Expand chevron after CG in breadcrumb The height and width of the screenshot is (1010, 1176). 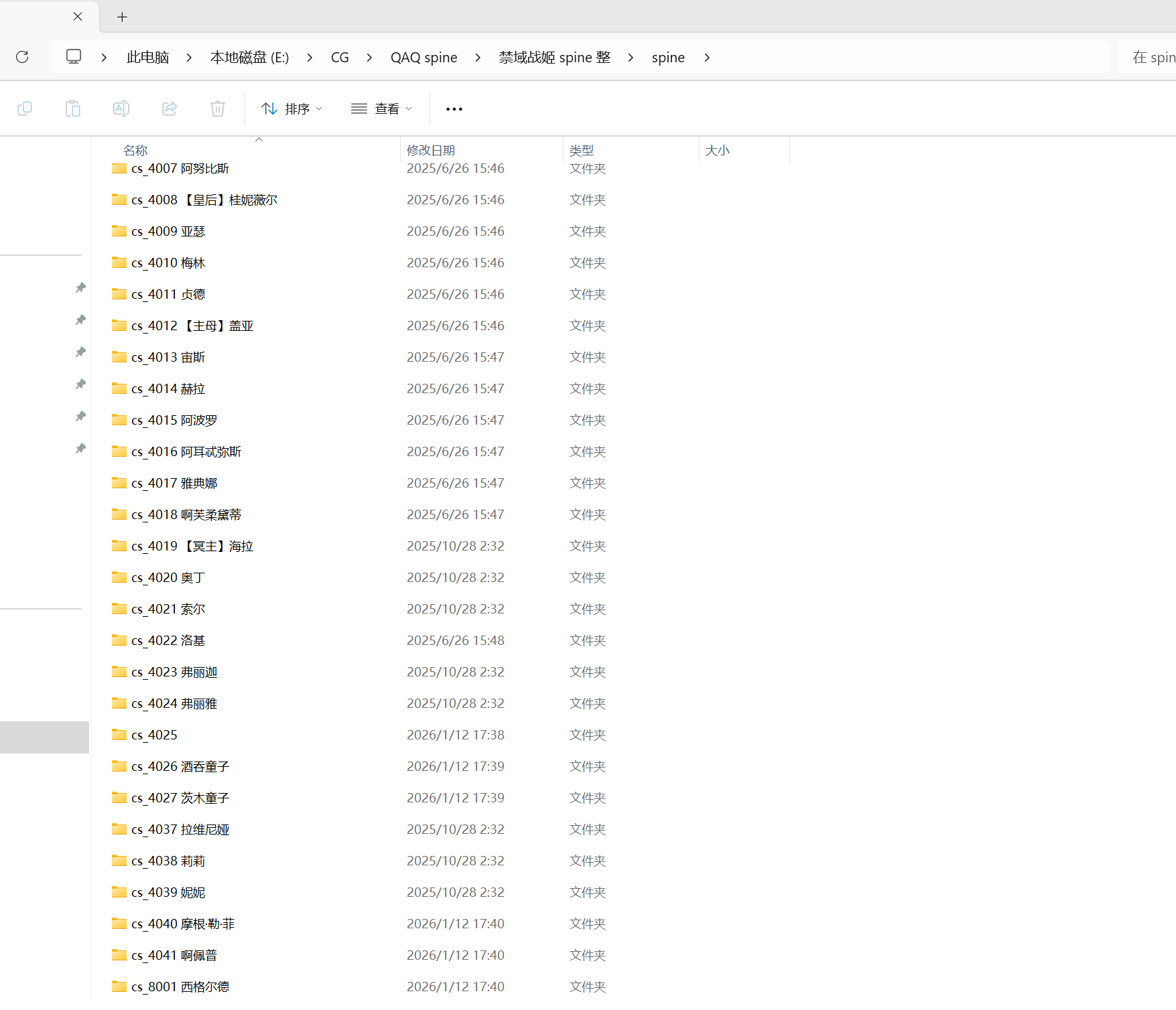point(369,58)
